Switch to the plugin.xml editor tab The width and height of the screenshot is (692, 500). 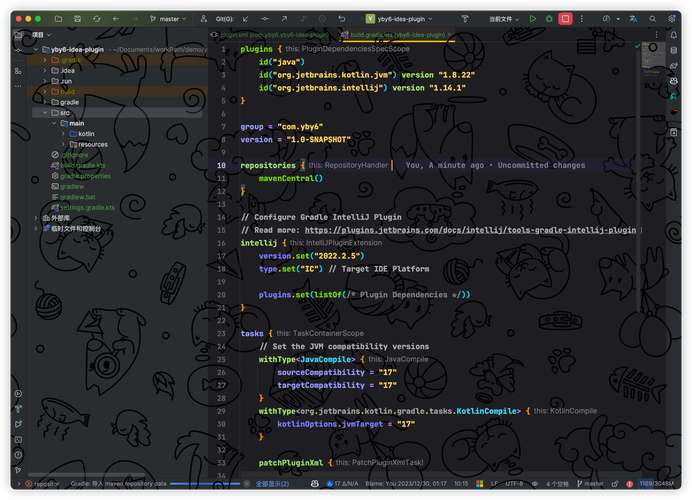point(270,34)
